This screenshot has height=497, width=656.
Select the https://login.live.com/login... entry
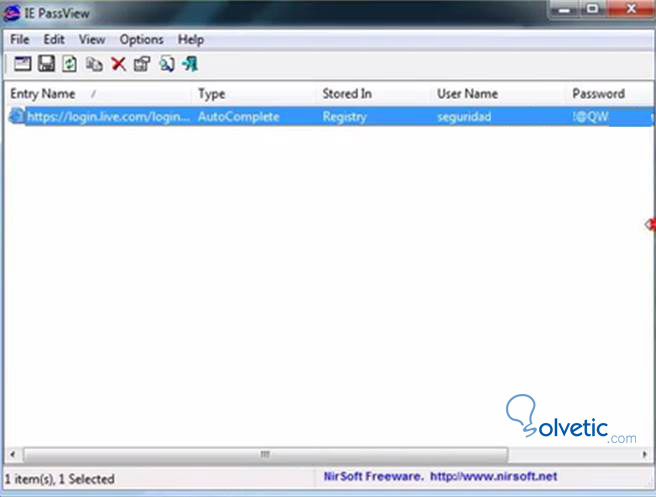(108, 117)
